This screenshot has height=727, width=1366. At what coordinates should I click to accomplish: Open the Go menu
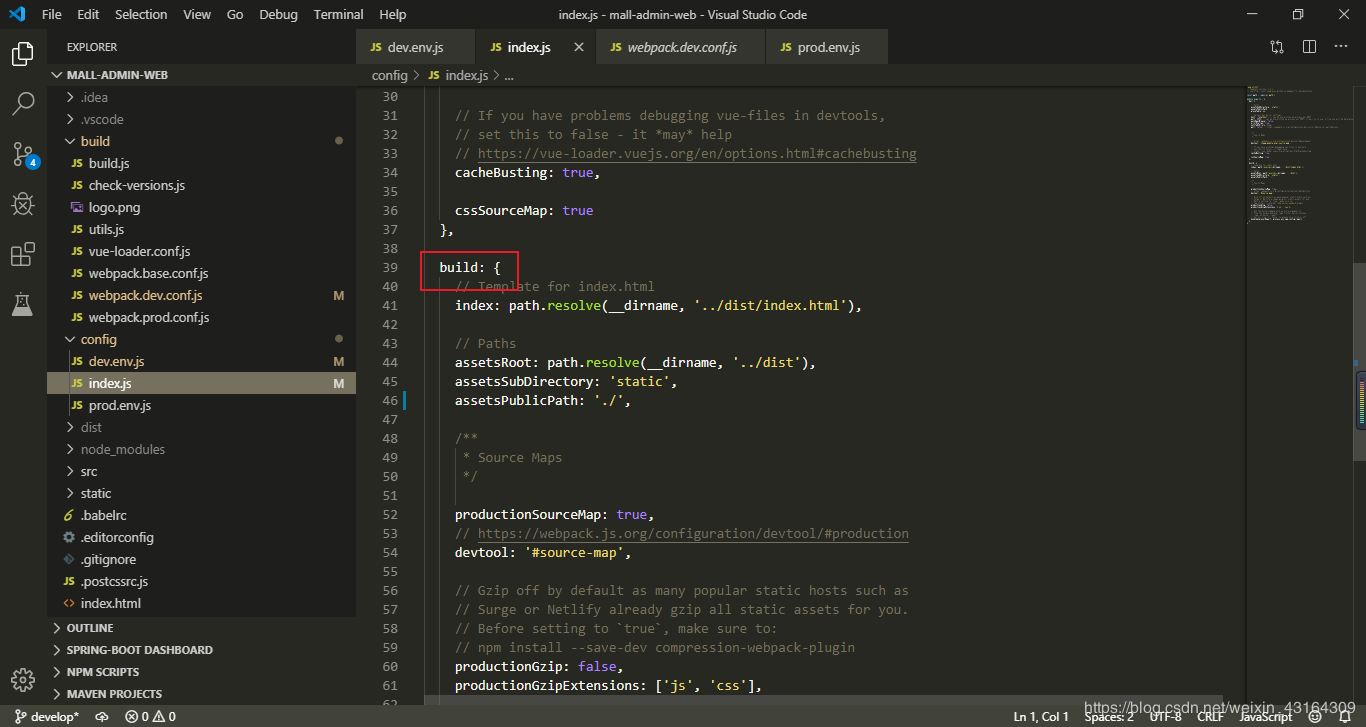pos(235,14)
